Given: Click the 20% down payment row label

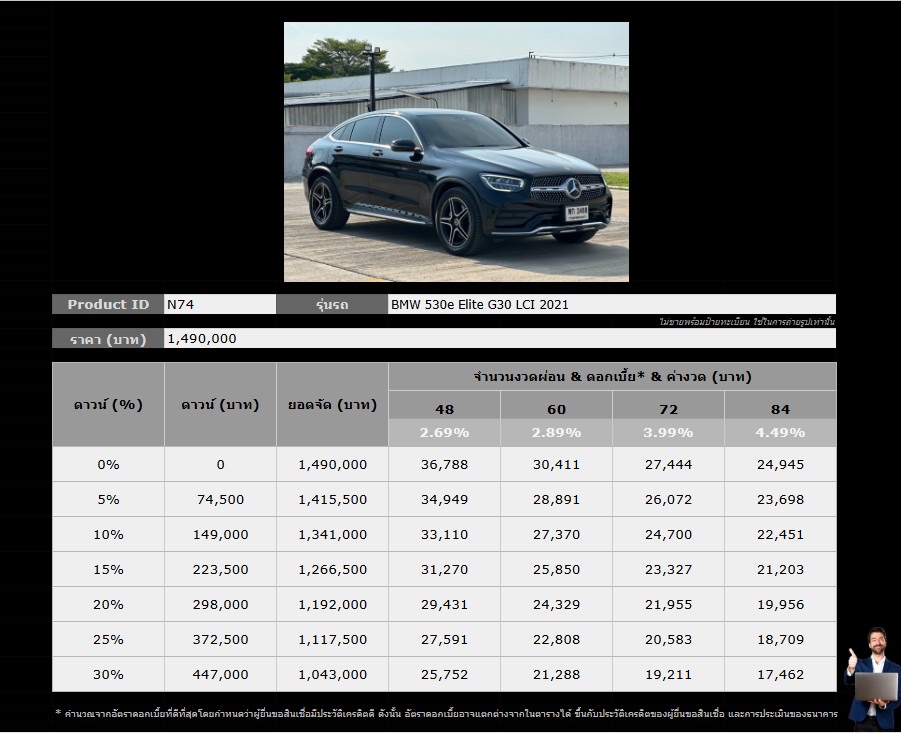Looking at the screenshot, I should pyautogui.click(x=108, y=604).
